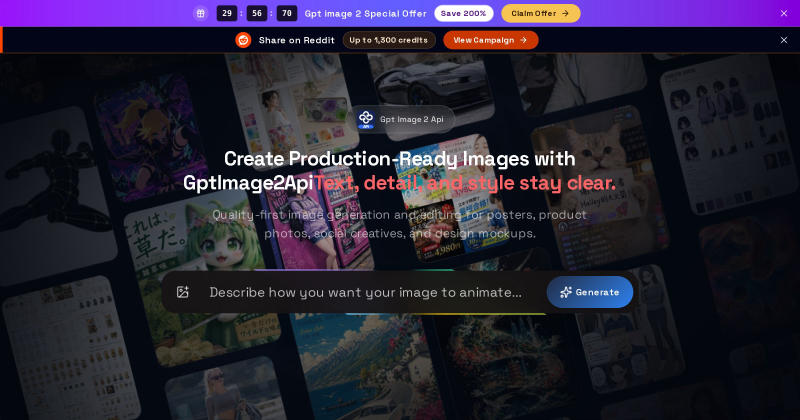Screen dimensions: 800x420
Task: Click the Claim Offer button
Action: 540,13
